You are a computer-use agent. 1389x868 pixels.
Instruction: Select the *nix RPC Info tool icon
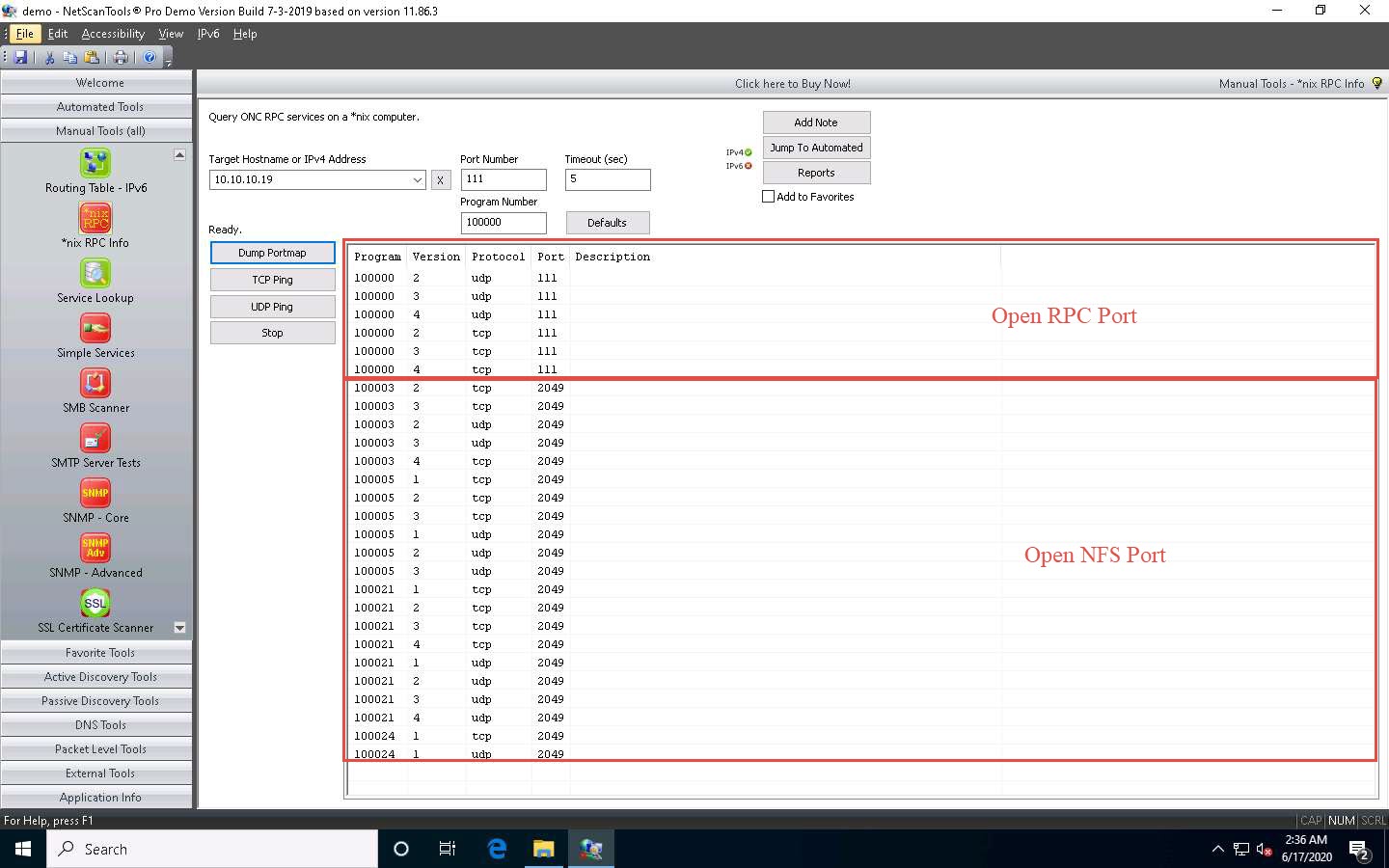click(95, 218)
